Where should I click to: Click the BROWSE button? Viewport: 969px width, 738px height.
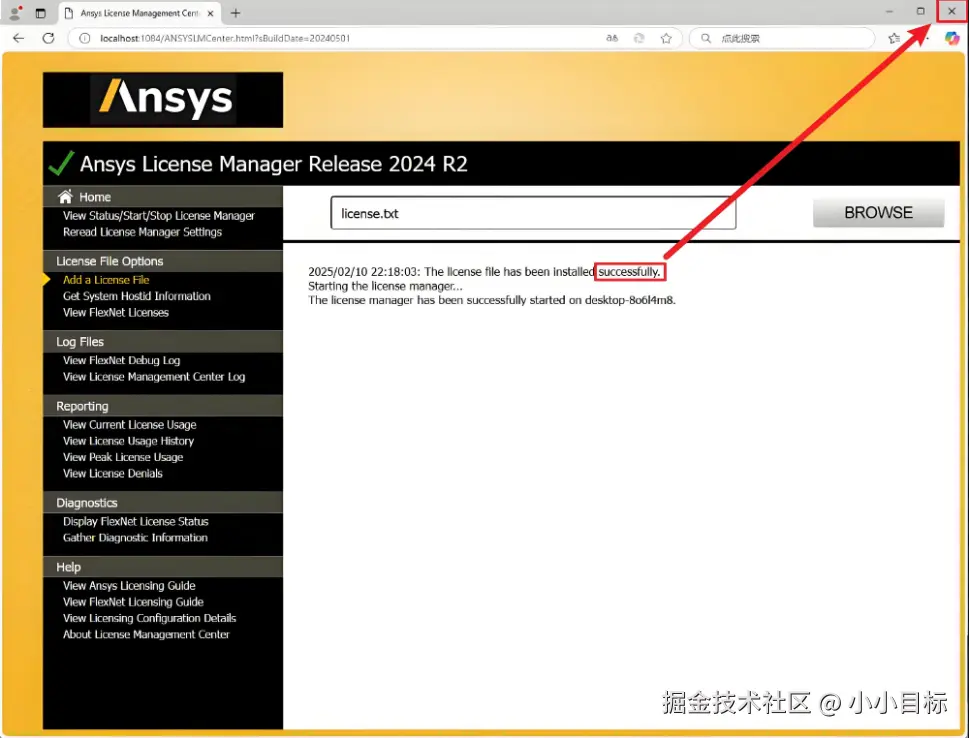[x=878, y=213]
